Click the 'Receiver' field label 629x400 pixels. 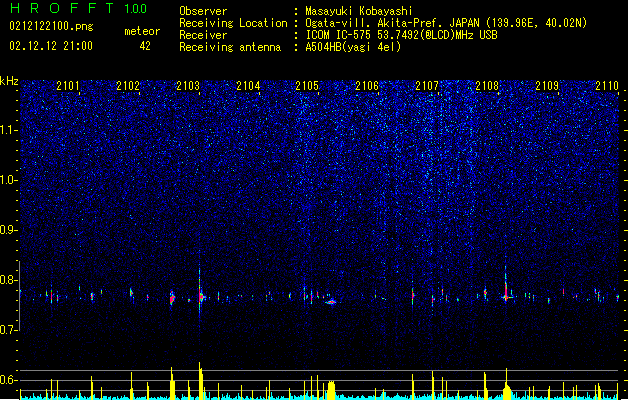203,35
